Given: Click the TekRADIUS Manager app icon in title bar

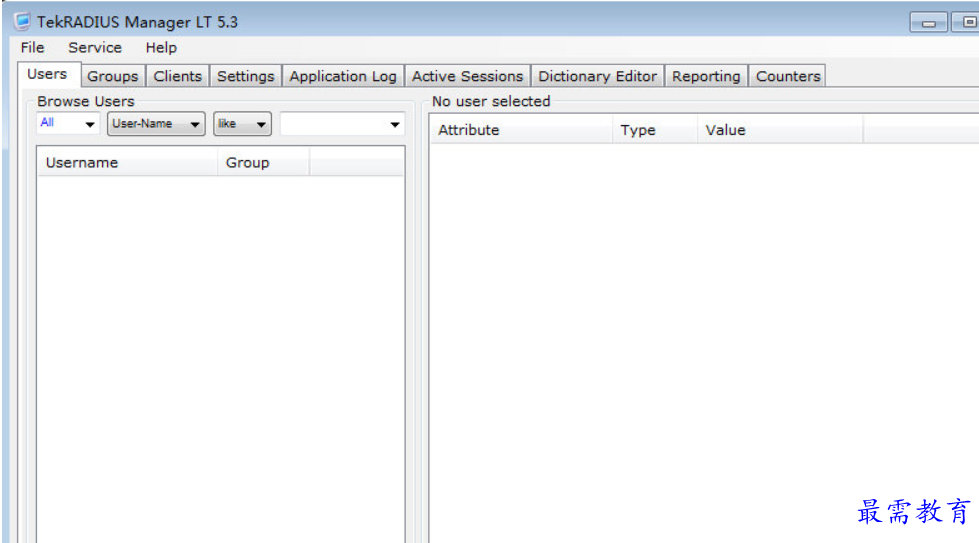Looking at the screenshot, I should 22,21.
